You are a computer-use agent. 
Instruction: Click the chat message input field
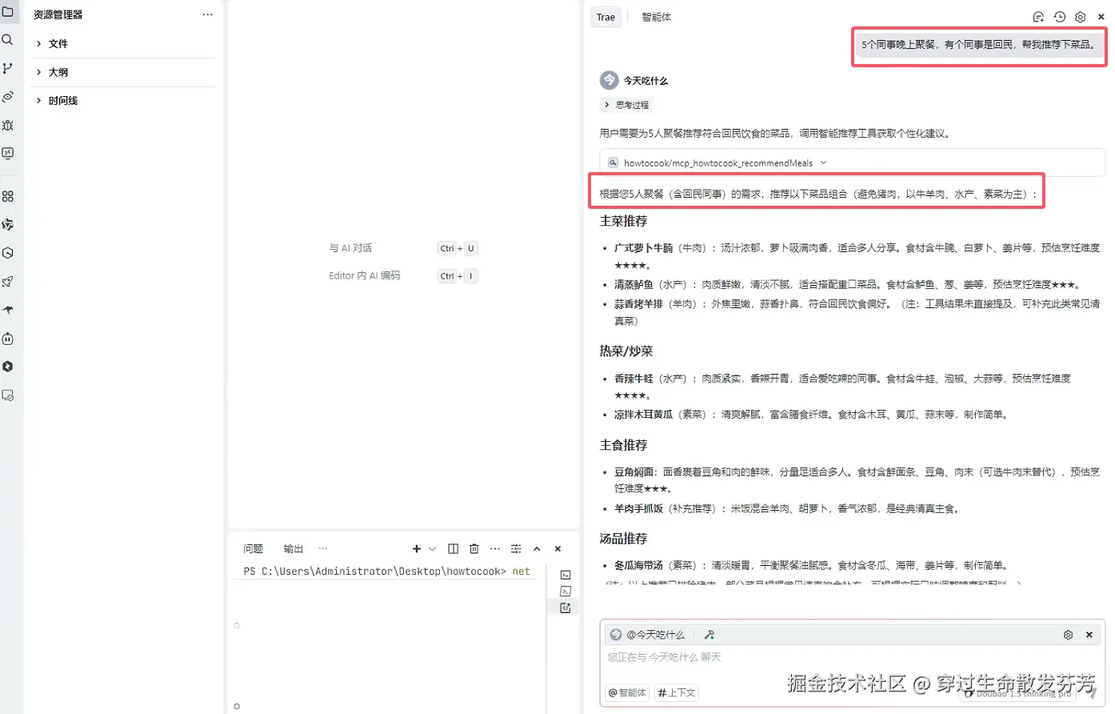(x=852, y=658)
